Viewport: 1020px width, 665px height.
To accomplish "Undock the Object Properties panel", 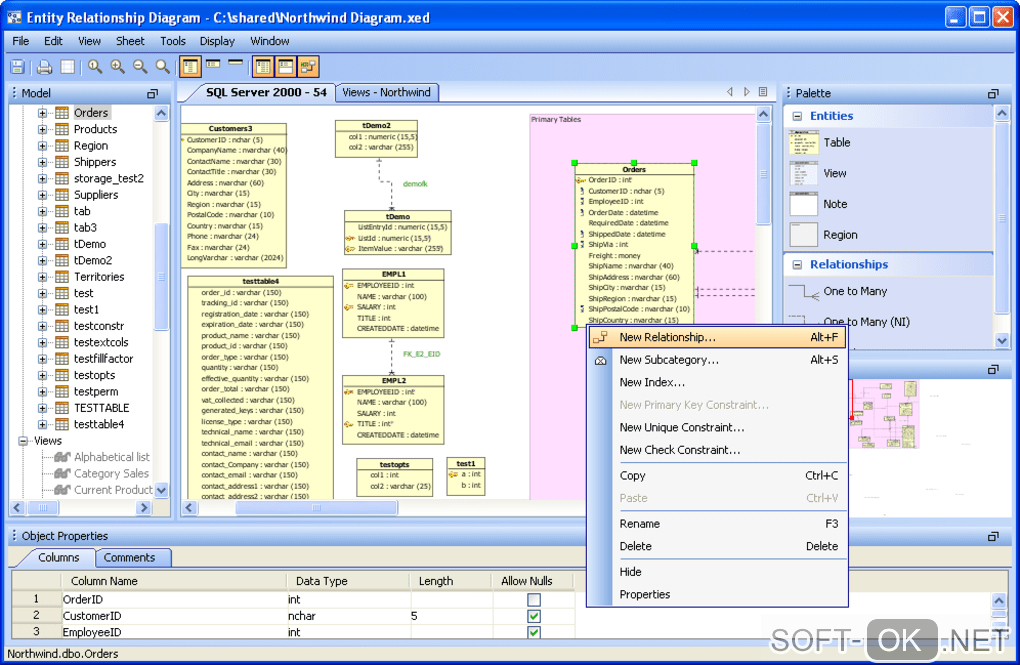I will coord(993,536).
